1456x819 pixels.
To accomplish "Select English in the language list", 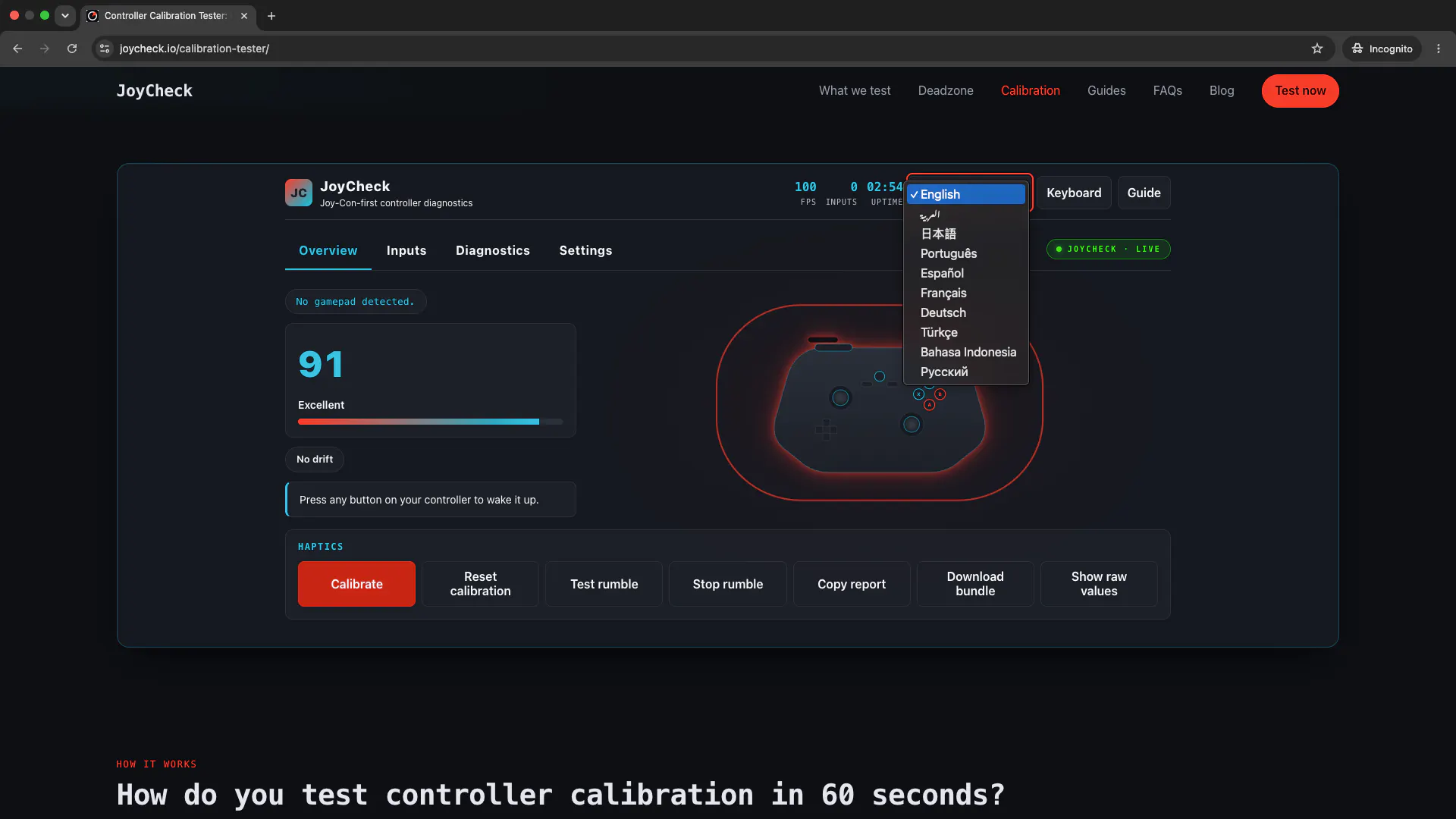I will point(966,194).
